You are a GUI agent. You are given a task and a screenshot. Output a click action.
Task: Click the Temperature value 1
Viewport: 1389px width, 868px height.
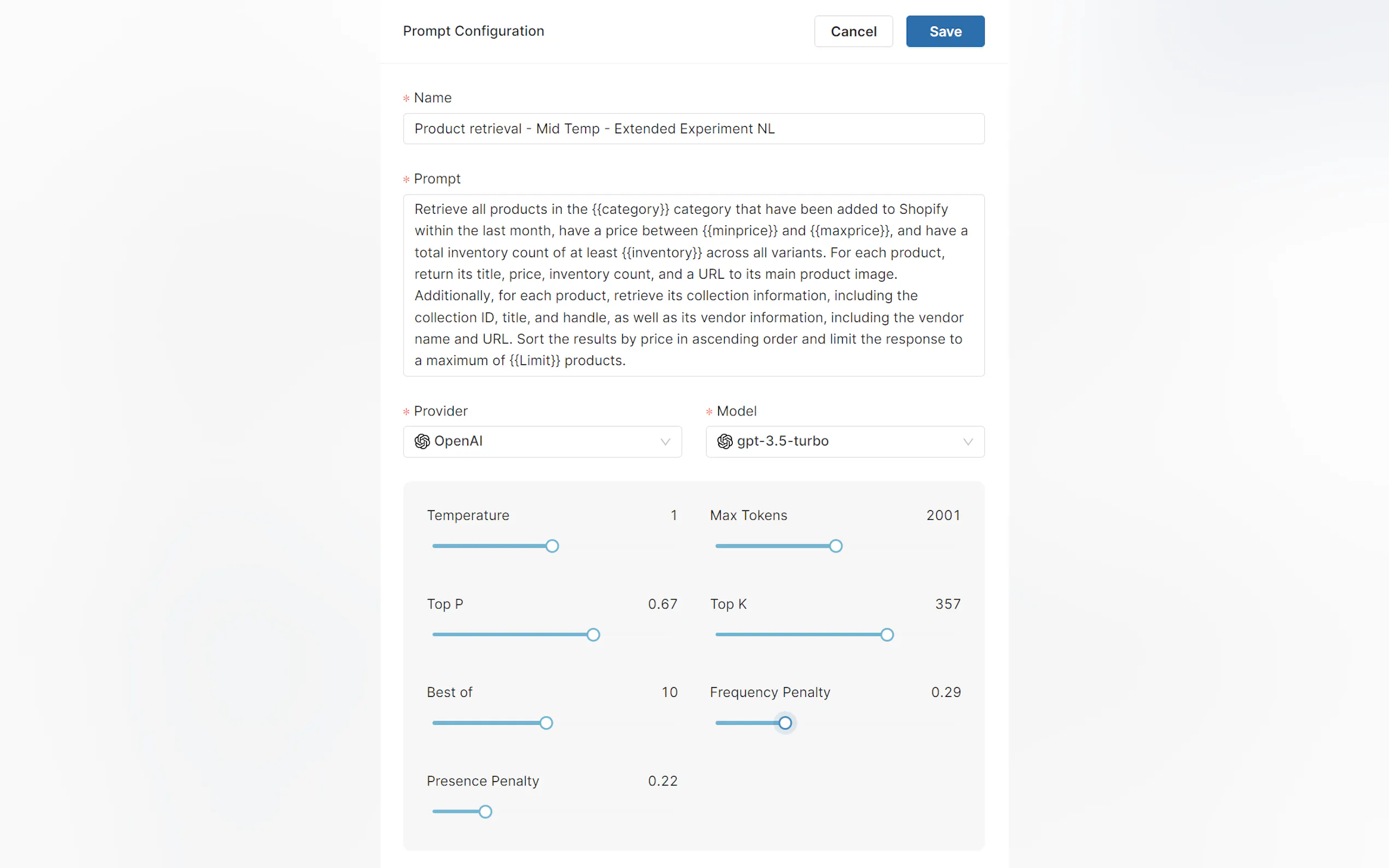(673, 515)
